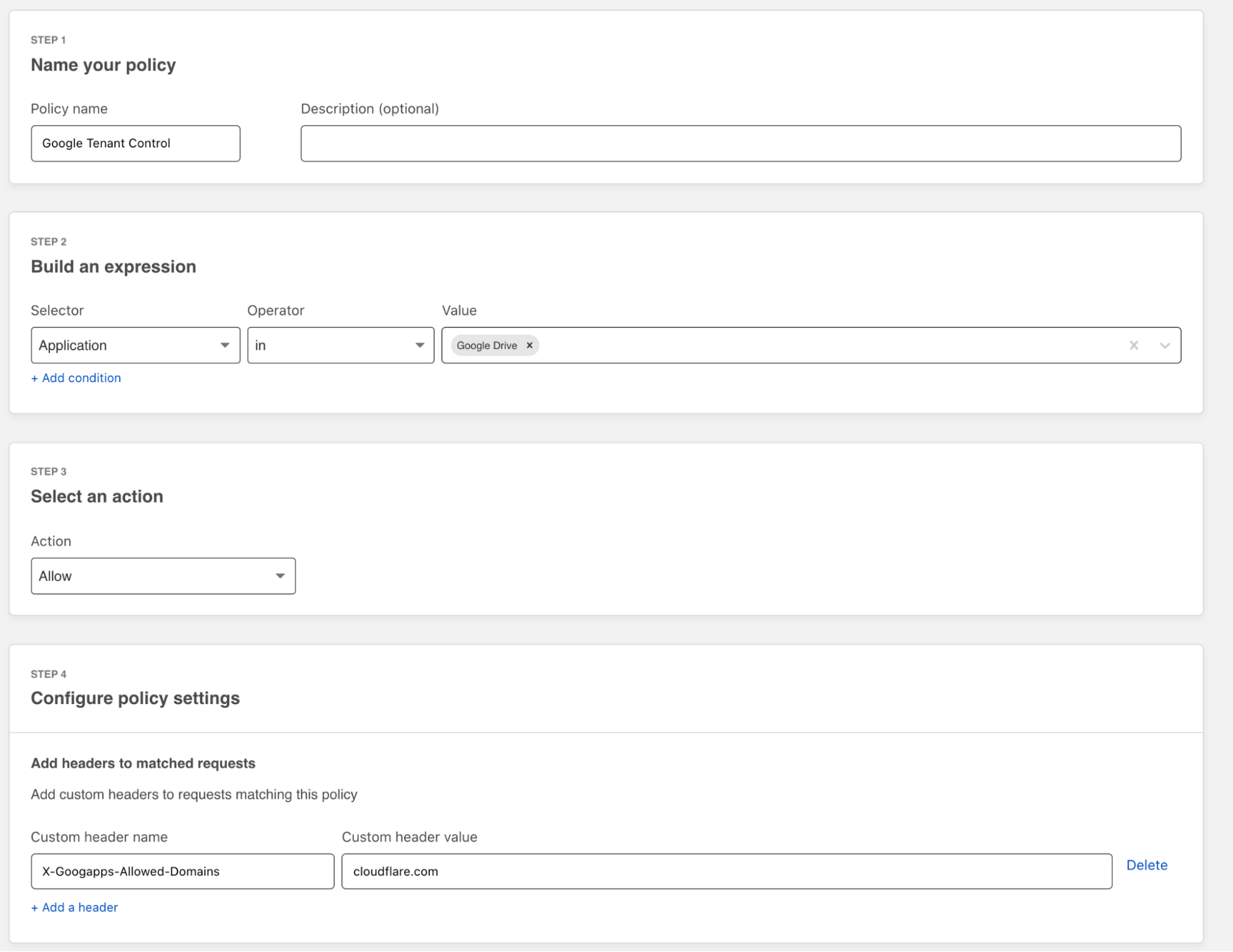Click the STEP 3 label
The height and width of the screenshot is (952, 1233).
[49, 472]
